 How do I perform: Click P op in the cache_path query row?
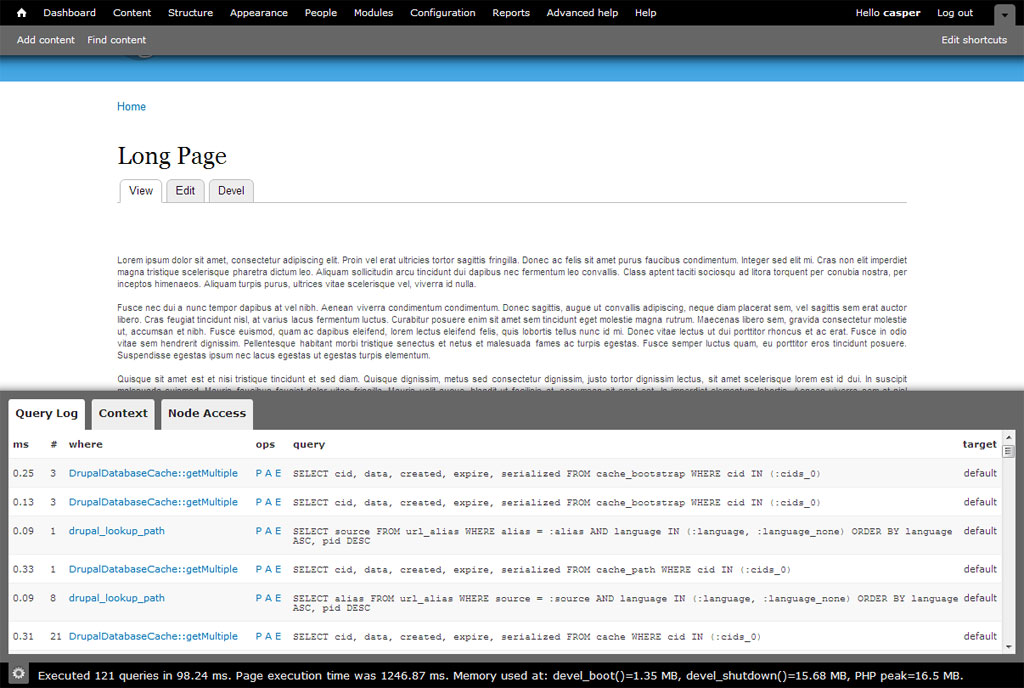(259, 569)
